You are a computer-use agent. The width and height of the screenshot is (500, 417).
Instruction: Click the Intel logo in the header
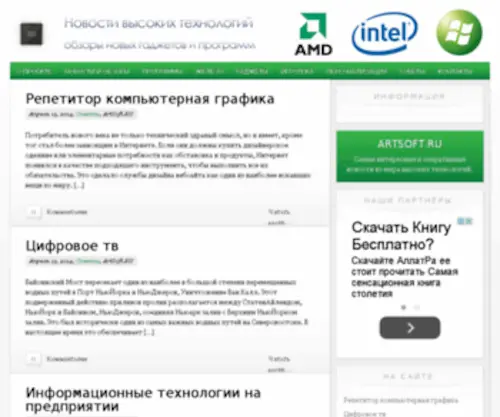coord(385,33)
